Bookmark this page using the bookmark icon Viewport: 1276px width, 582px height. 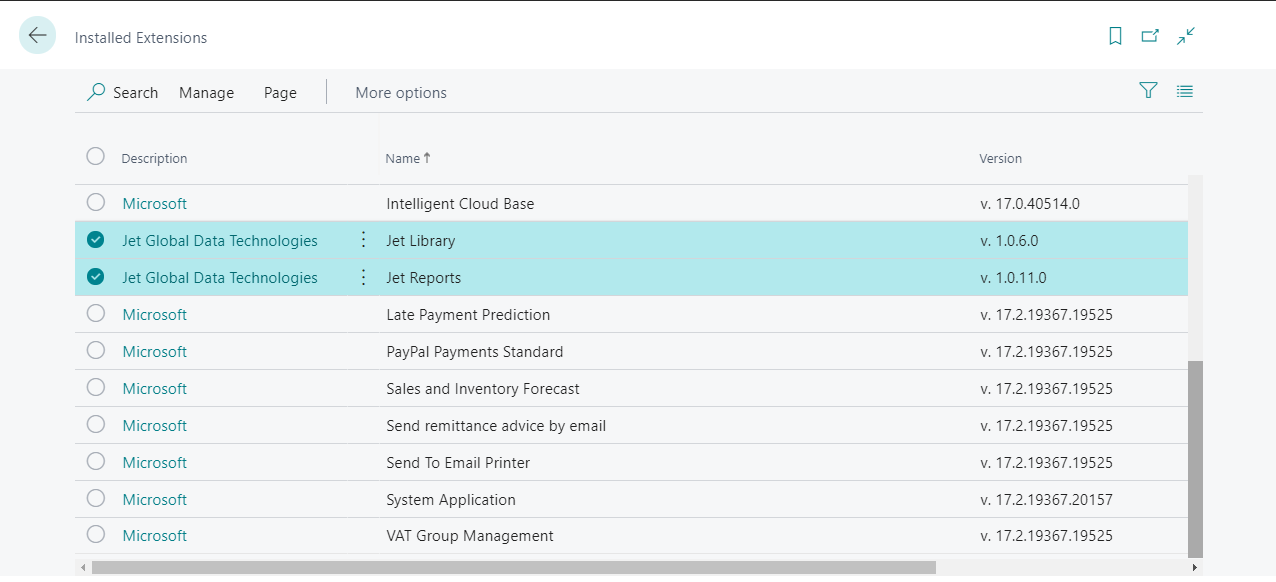[1115, 35]
